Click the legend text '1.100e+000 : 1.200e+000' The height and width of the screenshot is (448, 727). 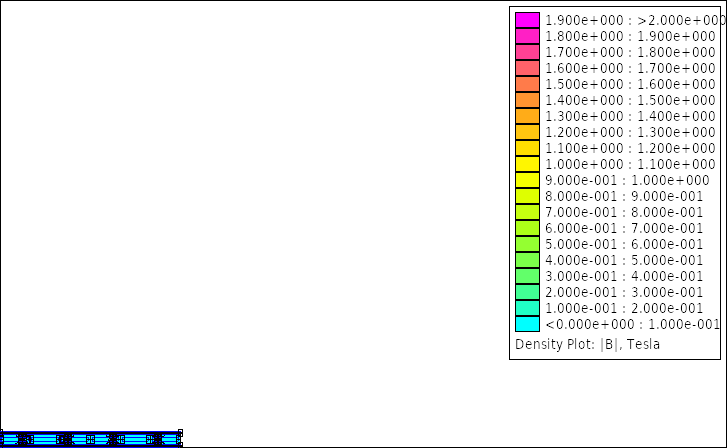pyautogui.click(x=631, y=148)
